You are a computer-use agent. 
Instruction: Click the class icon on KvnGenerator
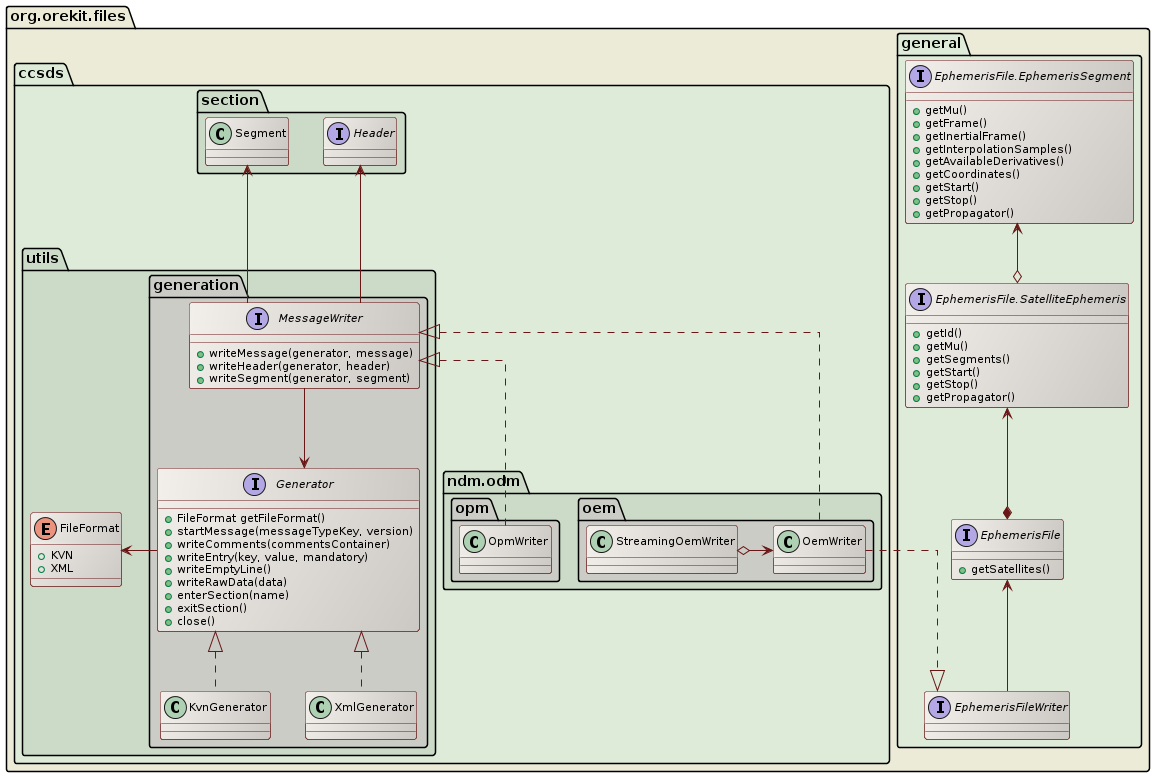[x=176, y=707]
